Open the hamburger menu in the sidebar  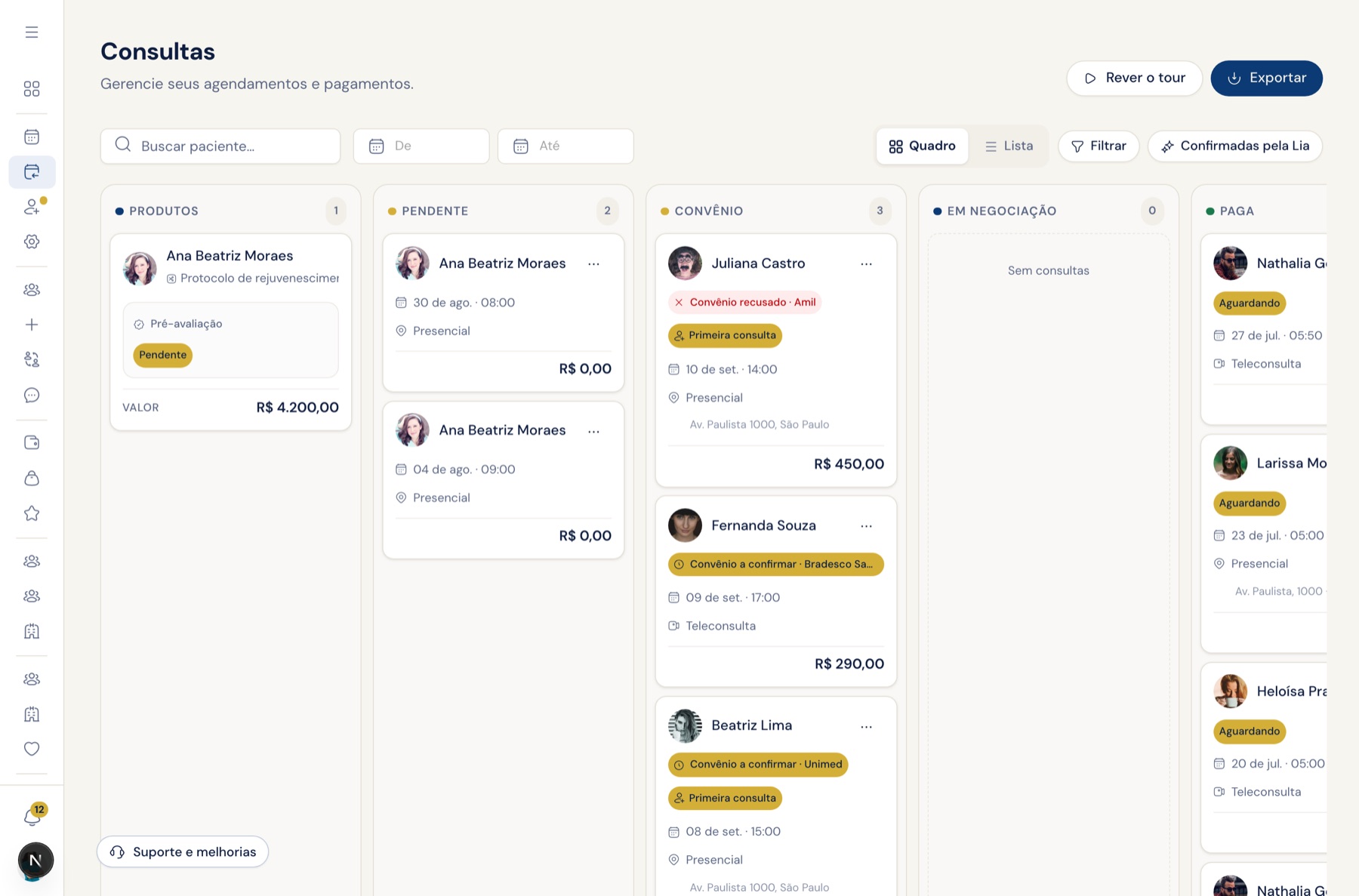(32, 32)
